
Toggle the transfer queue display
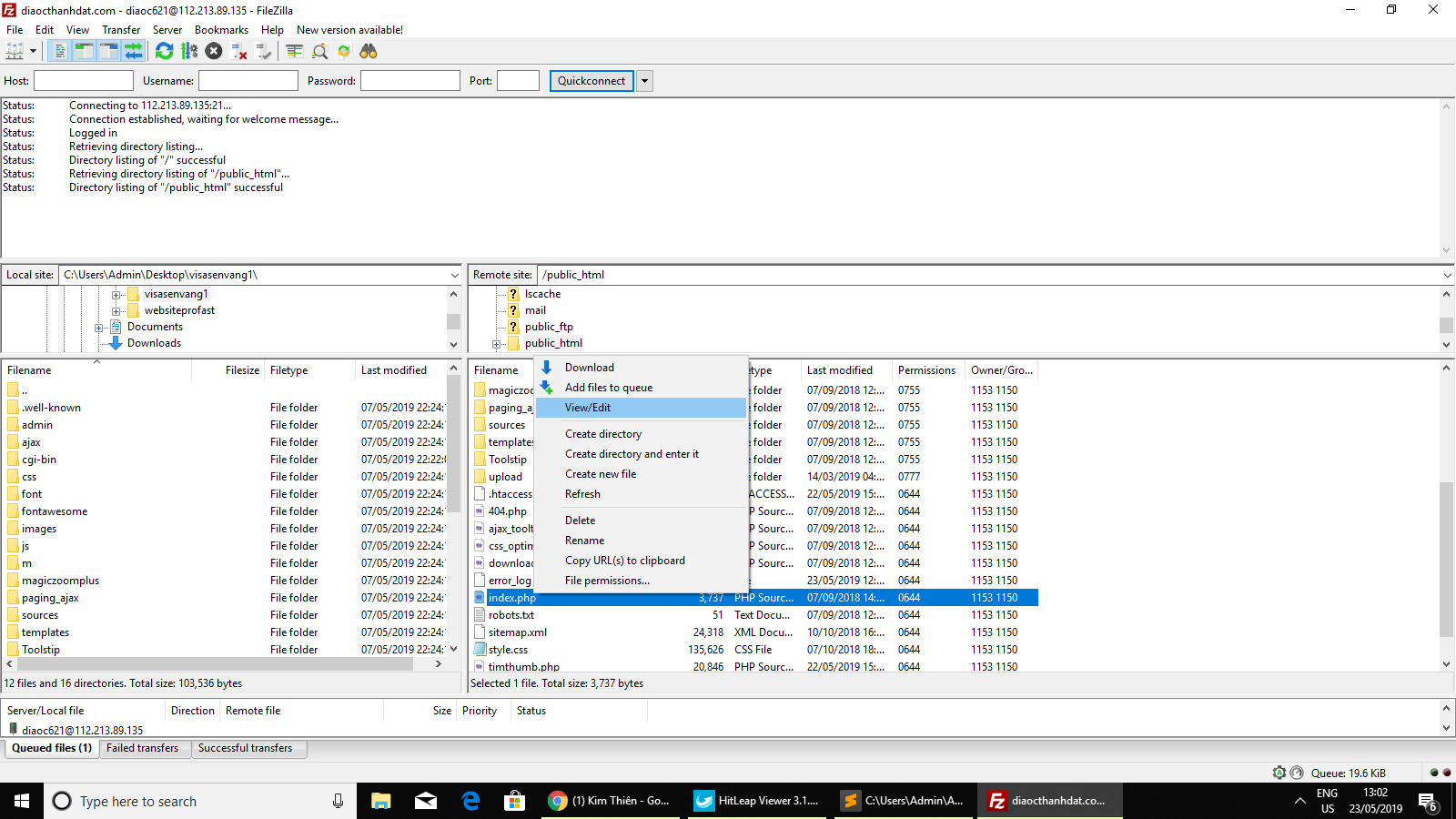coord(133,51)
